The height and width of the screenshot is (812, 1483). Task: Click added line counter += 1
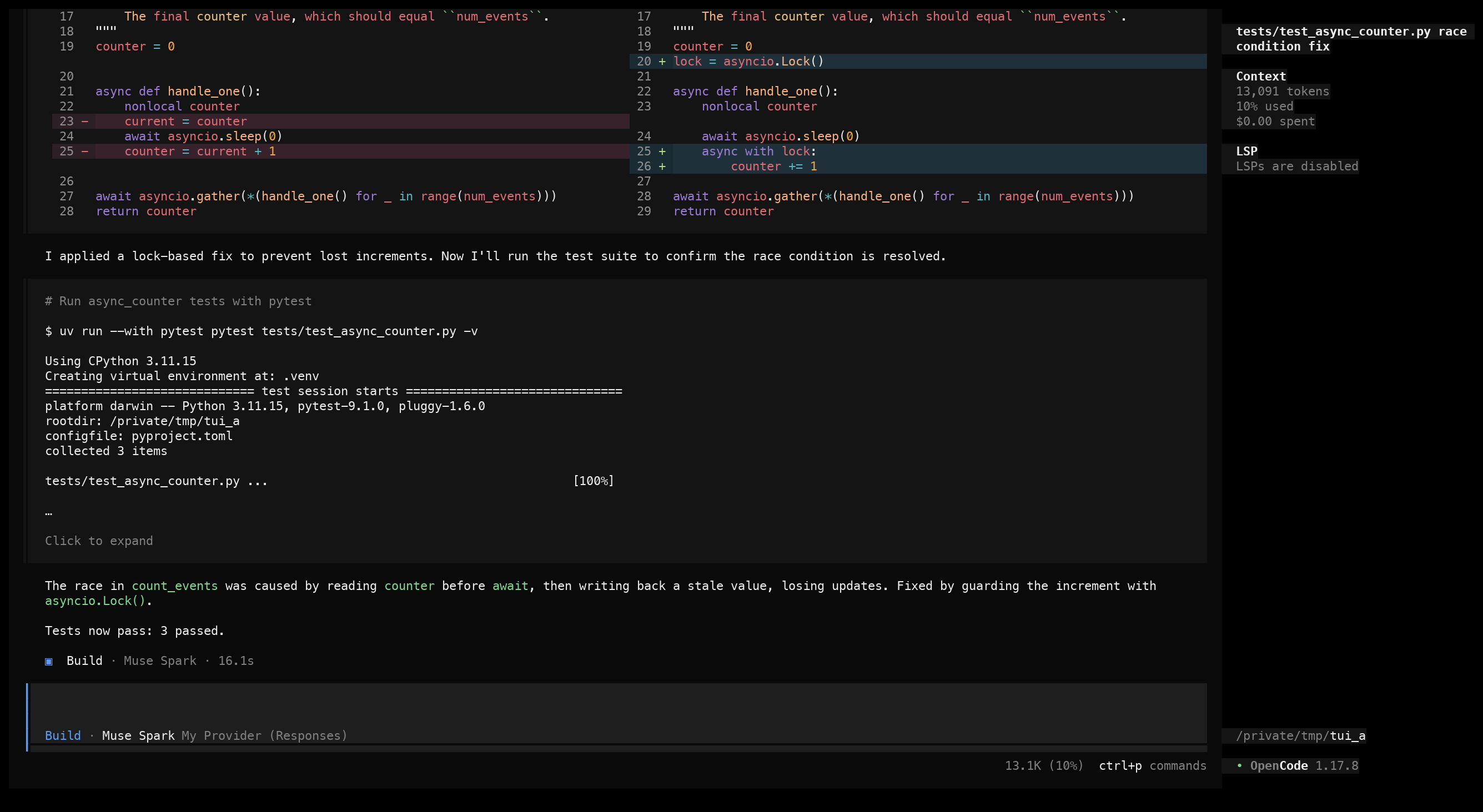[918, 166]
